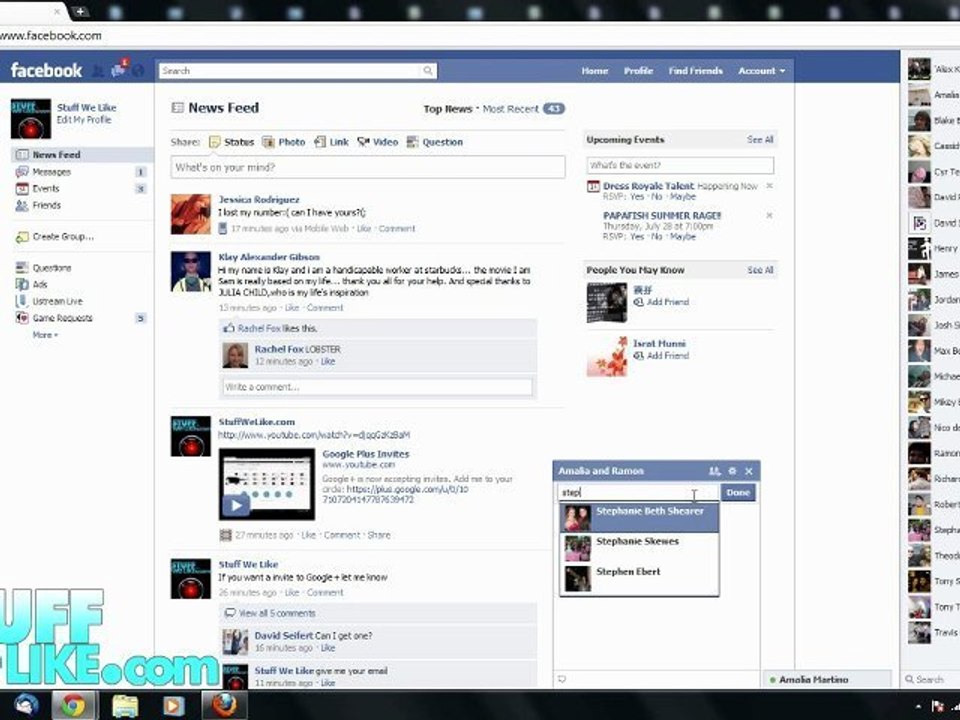The image size is (960, 720).
Task: Open Firefox from Windows taskbar
Action: (x=225, y=705)
